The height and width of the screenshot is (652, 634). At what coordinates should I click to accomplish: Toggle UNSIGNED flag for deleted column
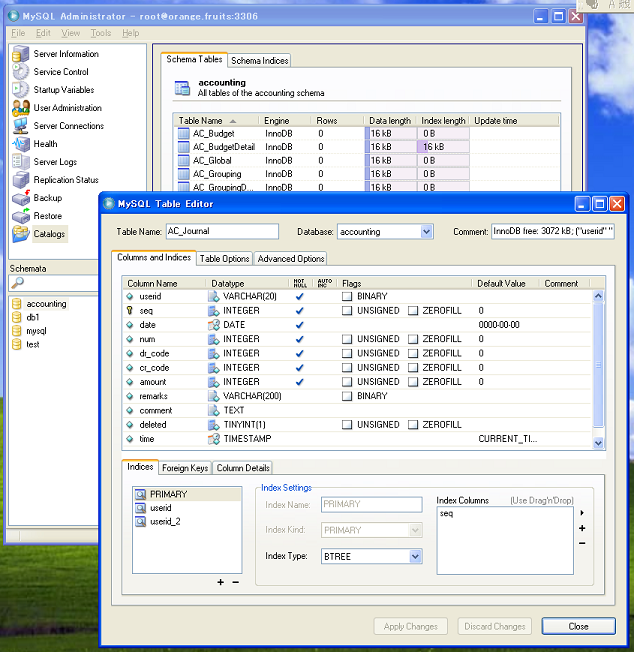tap(347, 425)
